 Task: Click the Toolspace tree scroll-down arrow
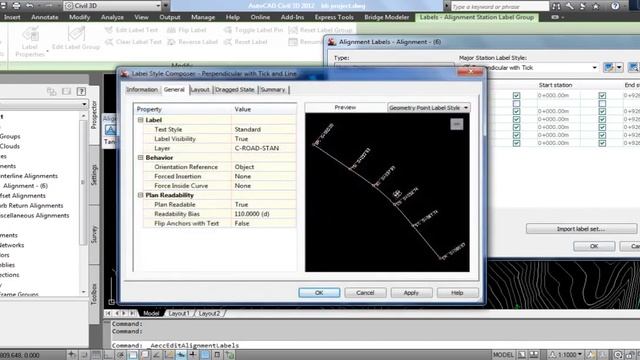click(84, 292)
